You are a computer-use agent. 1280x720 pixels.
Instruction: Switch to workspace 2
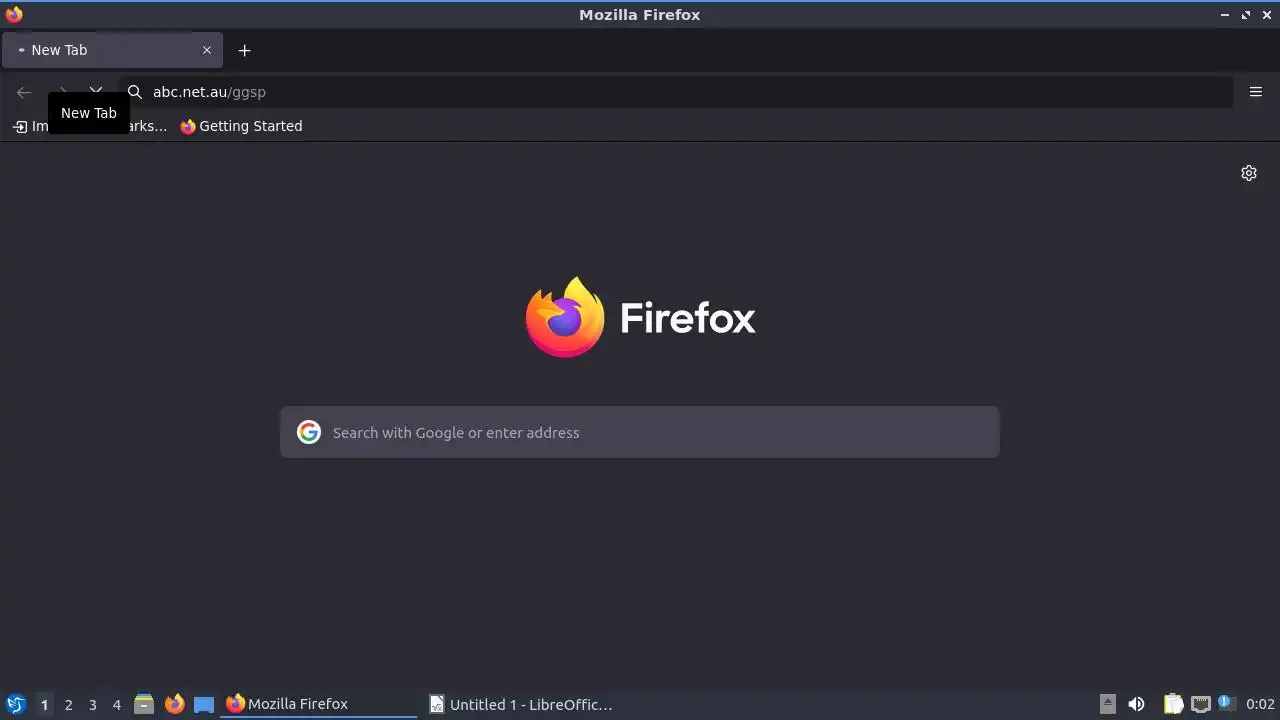point(68,705)
